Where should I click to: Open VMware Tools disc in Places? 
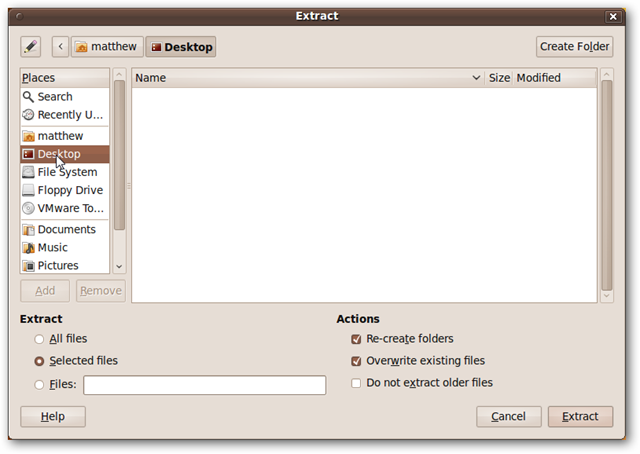65,208
